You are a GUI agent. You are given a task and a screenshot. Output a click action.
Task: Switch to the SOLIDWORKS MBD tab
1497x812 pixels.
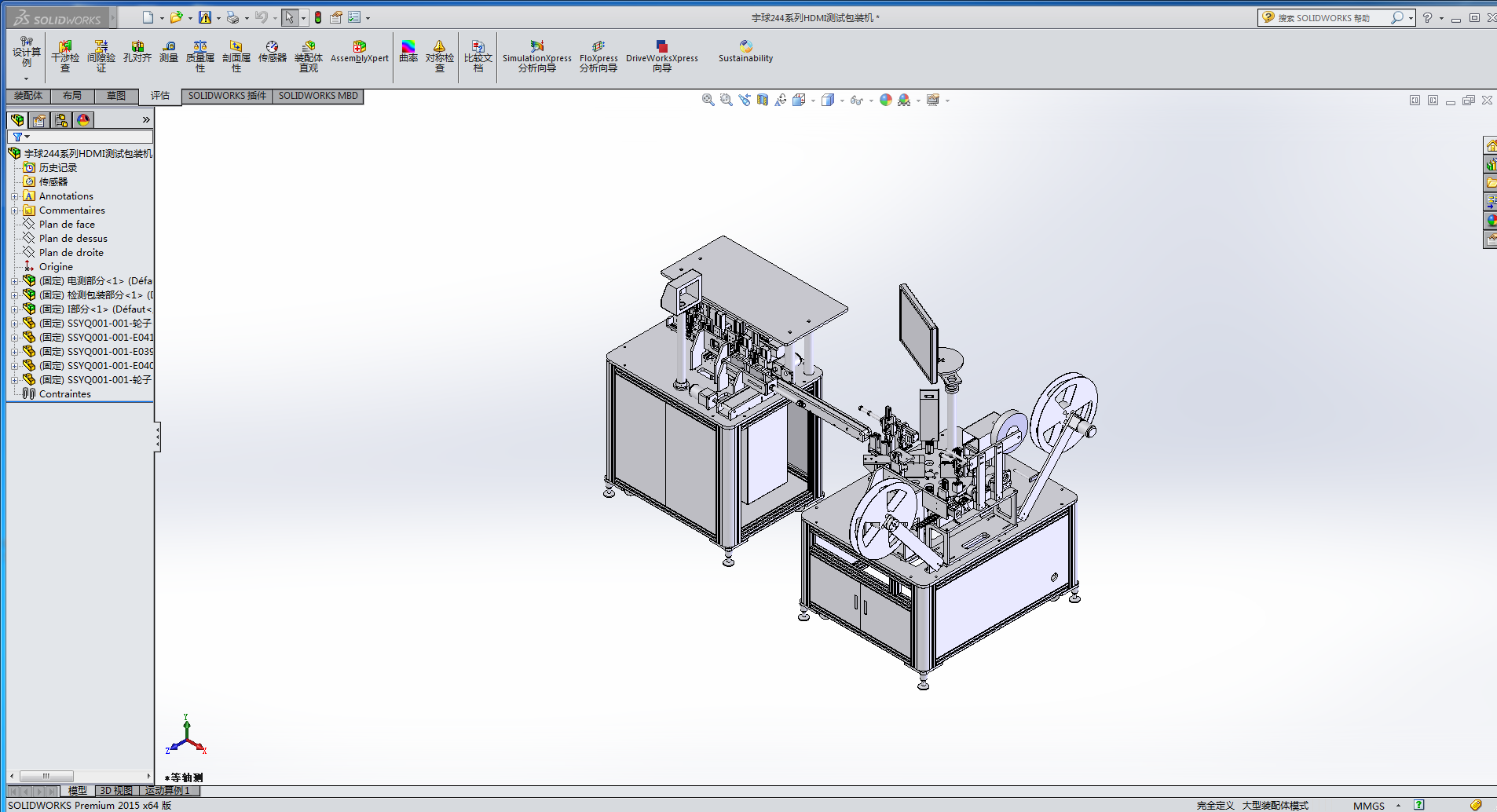[x=318, y=96]
